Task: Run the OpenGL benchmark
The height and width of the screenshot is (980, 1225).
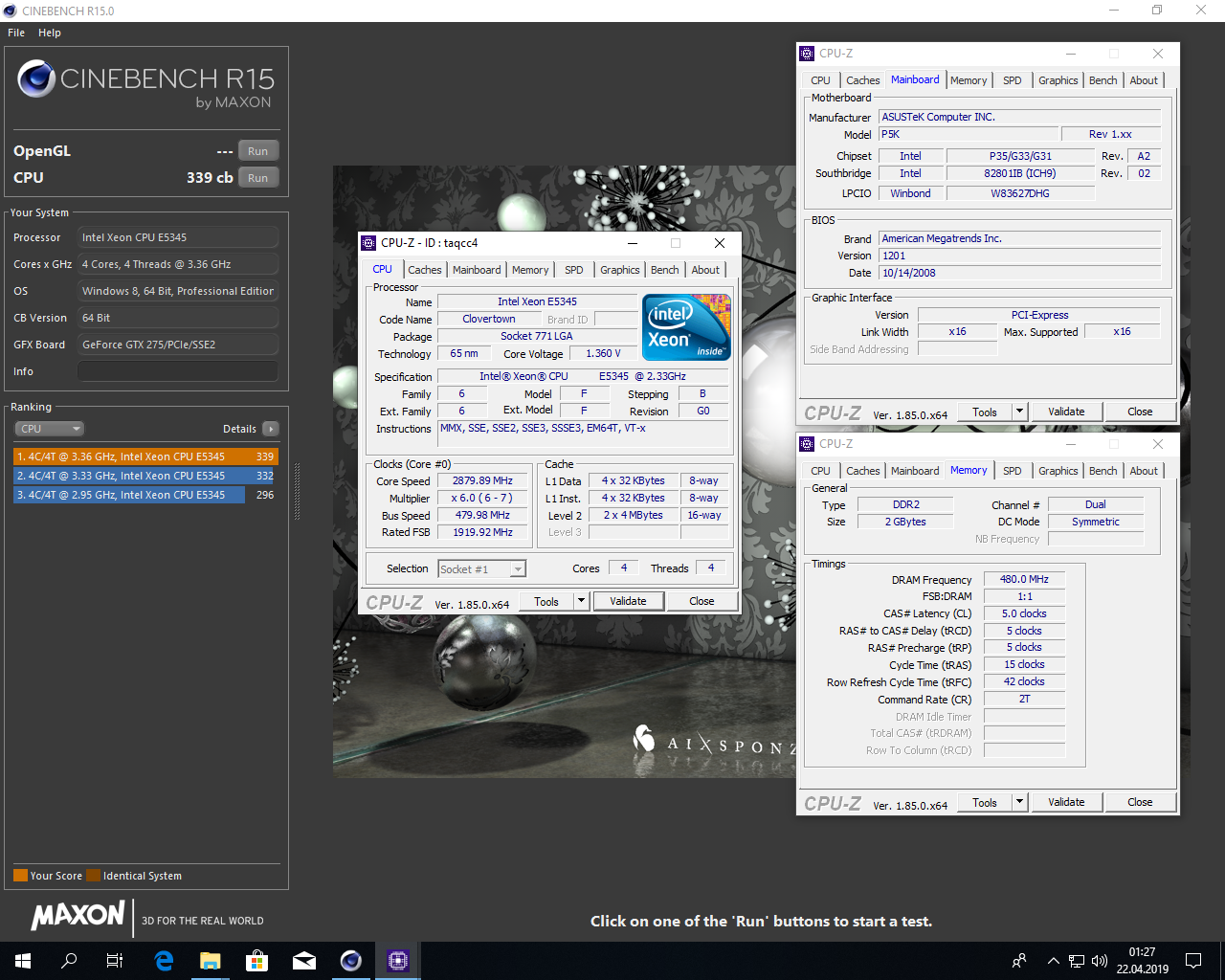Action: tap(258, 151)
